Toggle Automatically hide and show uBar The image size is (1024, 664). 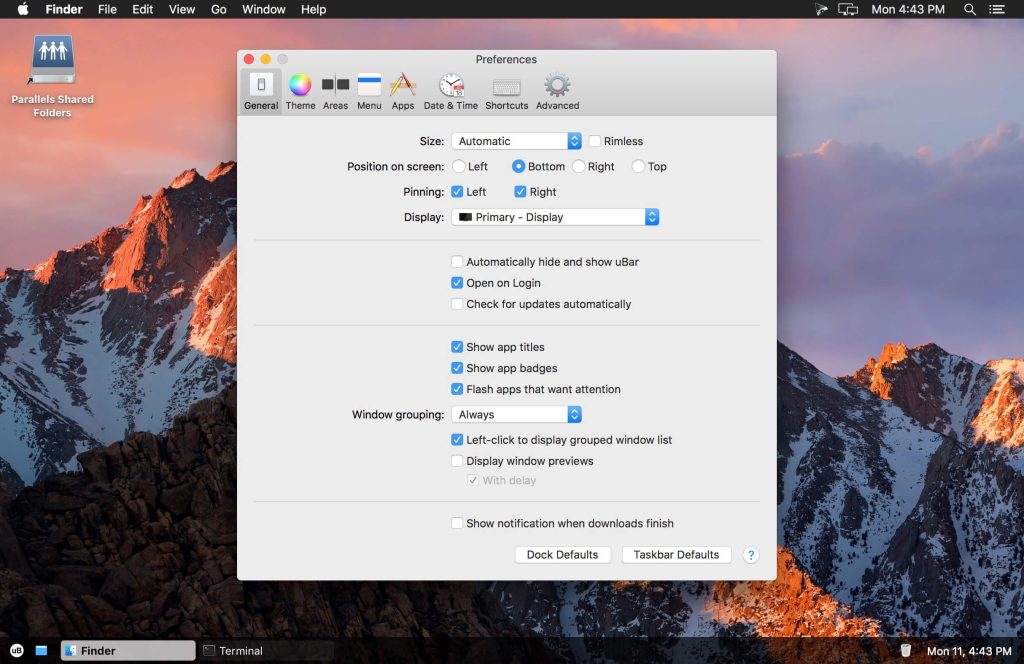(457, 262)
